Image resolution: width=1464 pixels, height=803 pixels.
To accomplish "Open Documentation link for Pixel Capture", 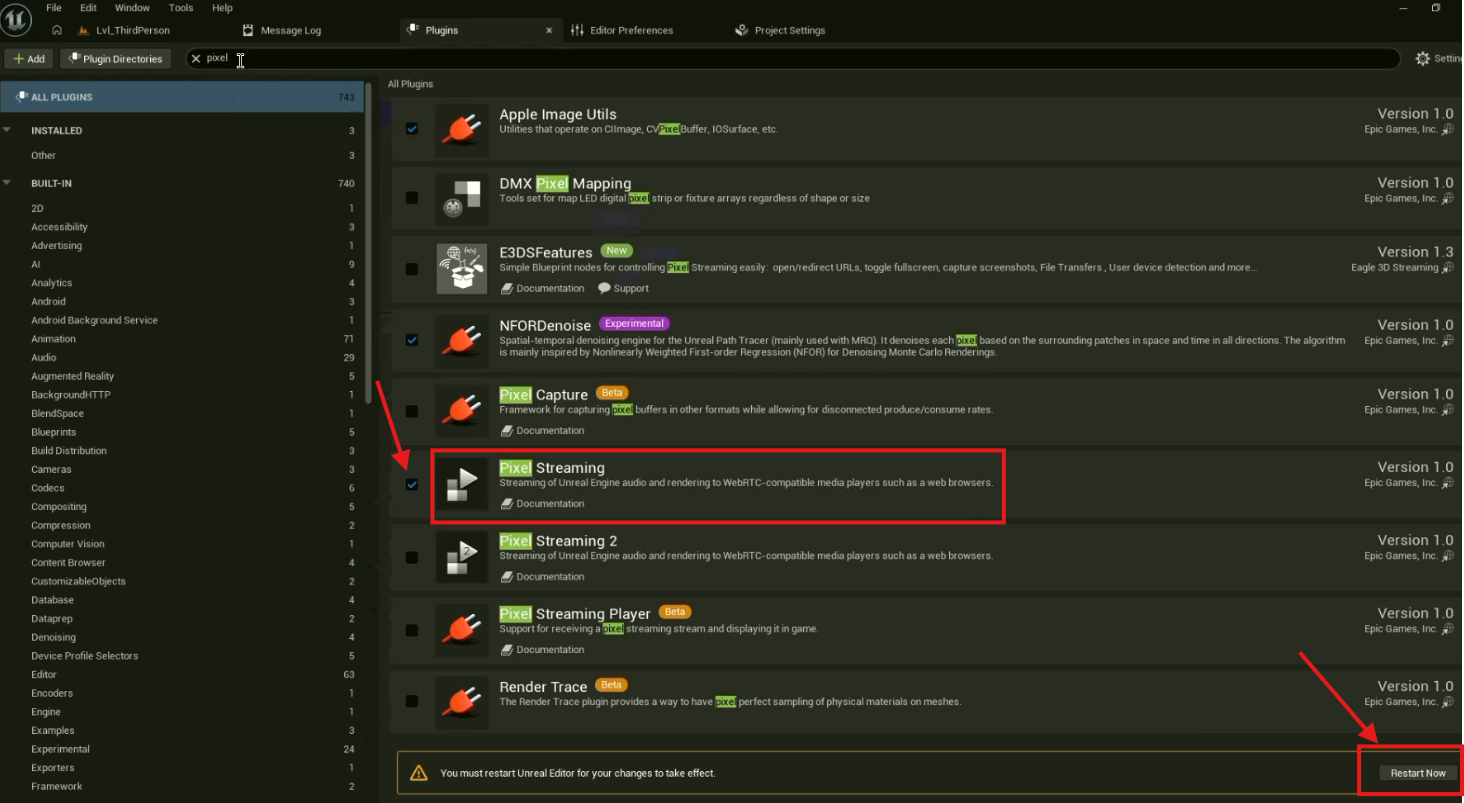I will click(543, 430).
